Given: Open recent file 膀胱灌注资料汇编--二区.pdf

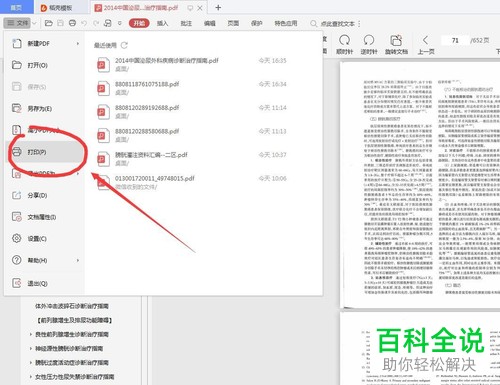Looking at the screenshot, I should point(192,159).
